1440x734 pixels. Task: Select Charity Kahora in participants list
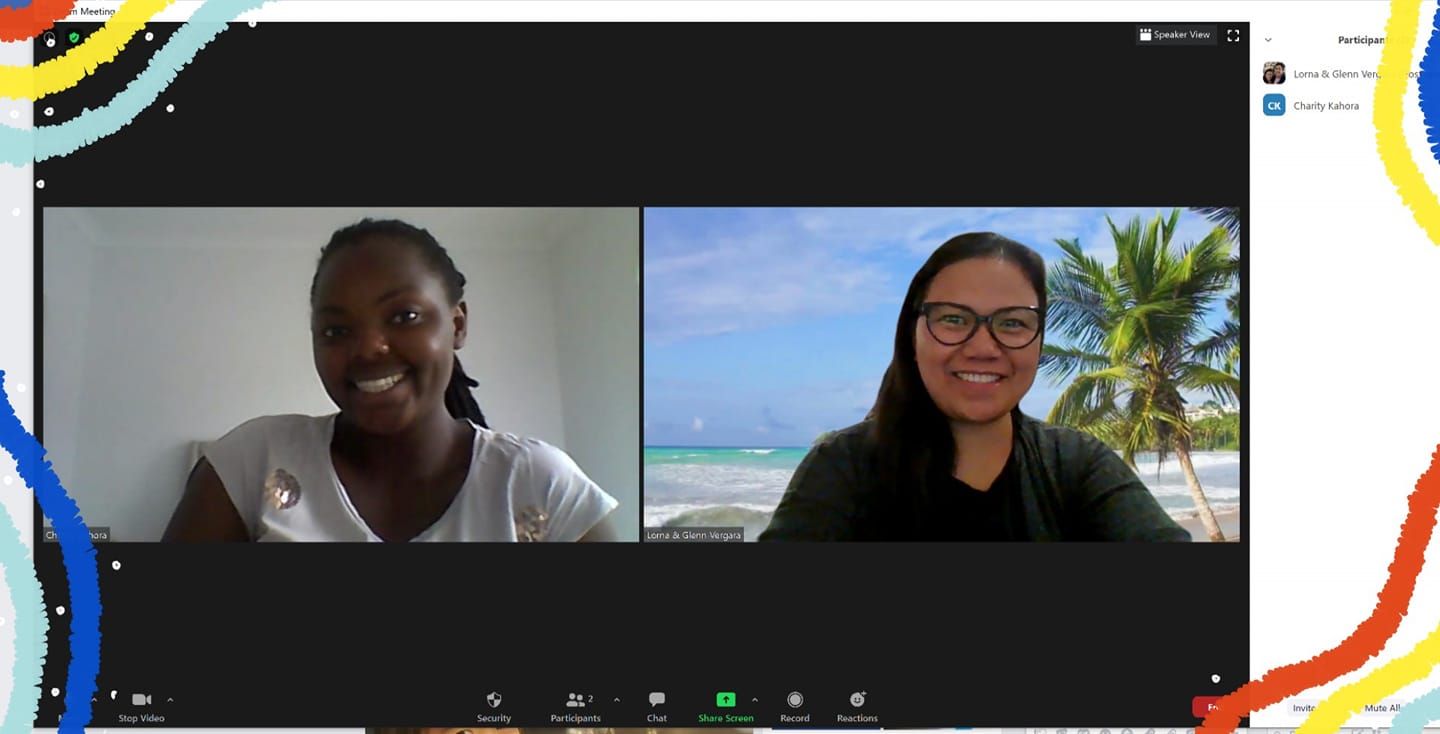point(1325,106)
